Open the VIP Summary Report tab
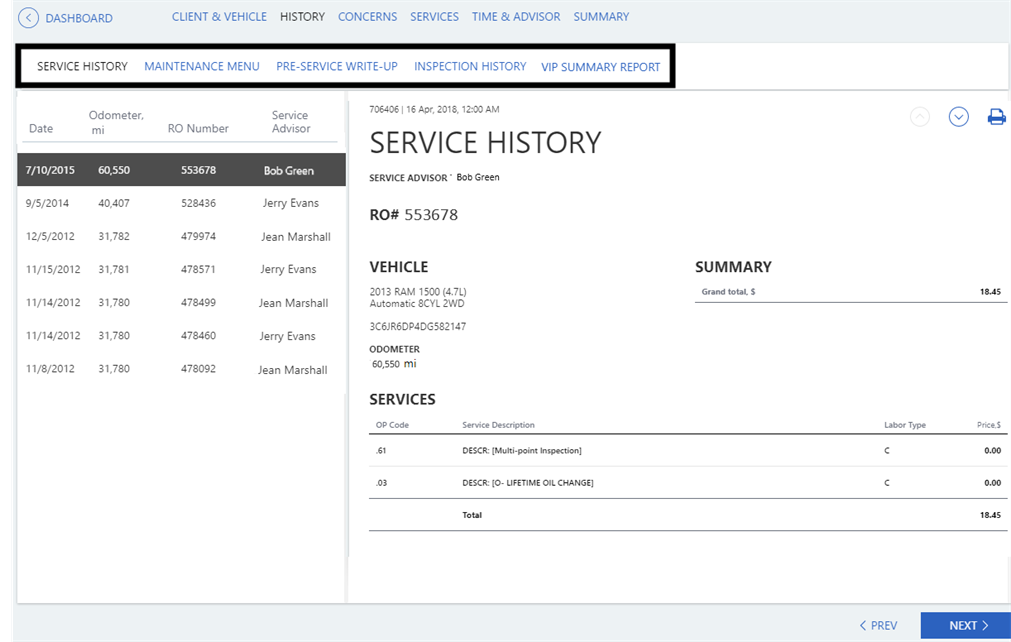This screenshot has width=1011, height=642. coord(600,67)
